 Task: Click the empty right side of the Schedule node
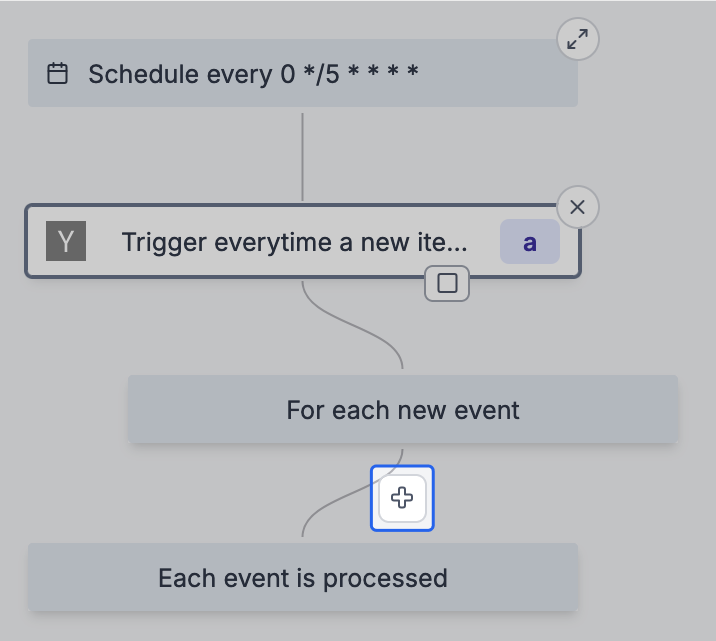point(498,73)
